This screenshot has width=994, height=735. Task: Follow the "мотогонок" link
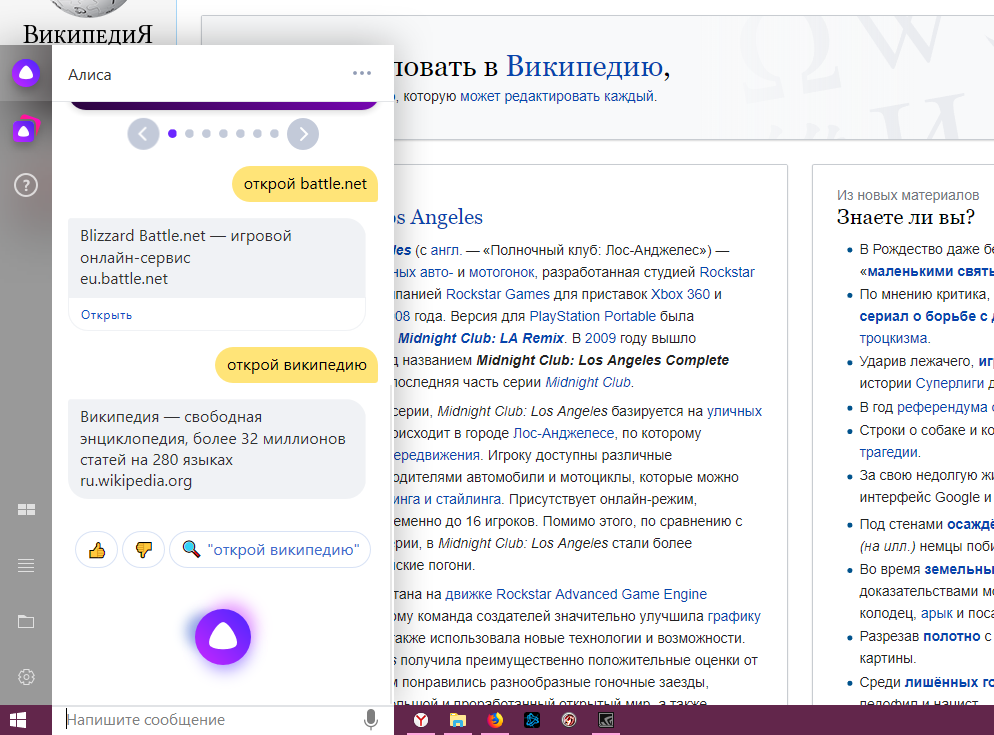pyautogui.click(x=502, y=273)
